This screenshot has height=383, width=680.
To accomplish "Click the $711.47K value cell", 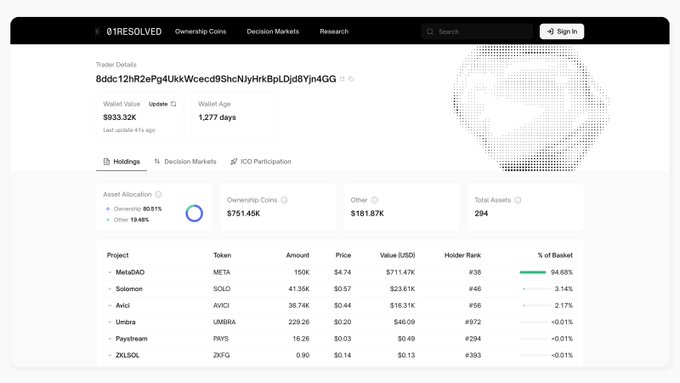I will [x=400, y=272].
